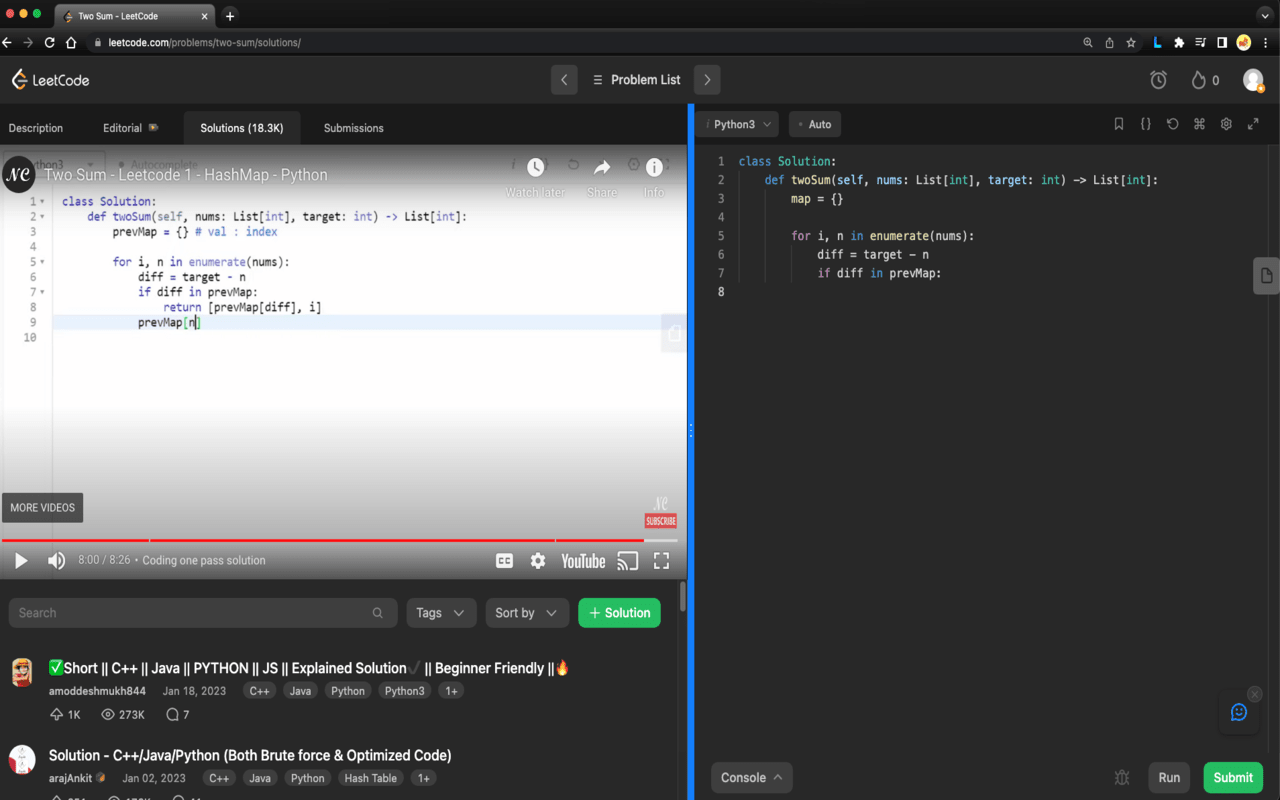The height and width of the screenshot is (800, 1280).
Task: Expand the Console panel
Action: 751,777
